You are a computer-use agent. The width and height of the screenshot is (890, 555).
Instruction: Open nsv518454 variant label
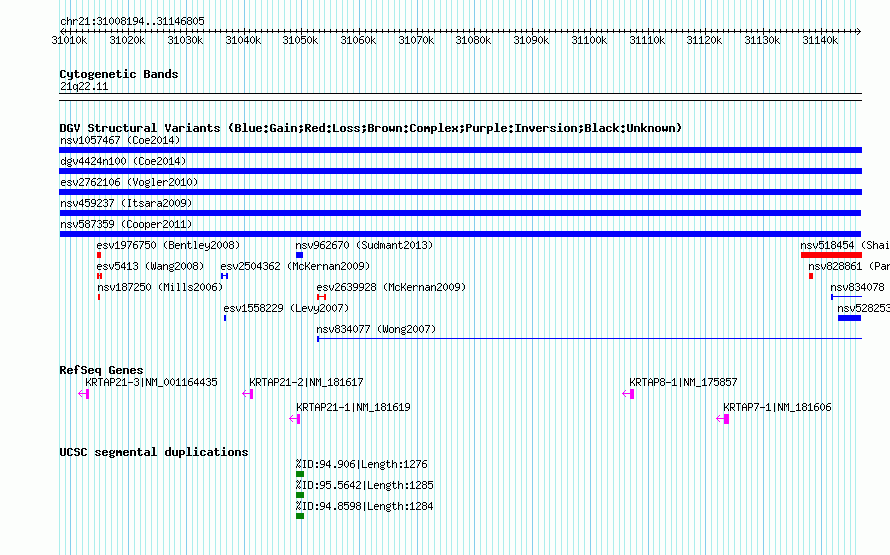click(845, 245)
